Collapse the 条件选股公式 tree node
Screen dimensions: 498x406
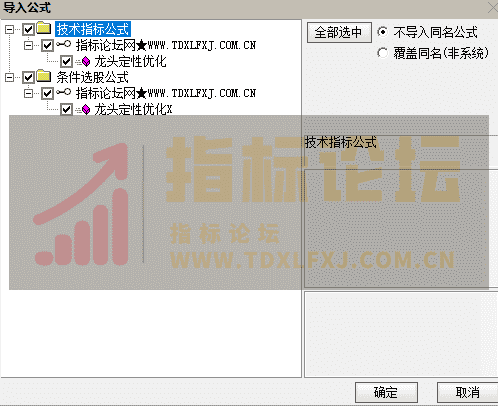pos(9,78)
